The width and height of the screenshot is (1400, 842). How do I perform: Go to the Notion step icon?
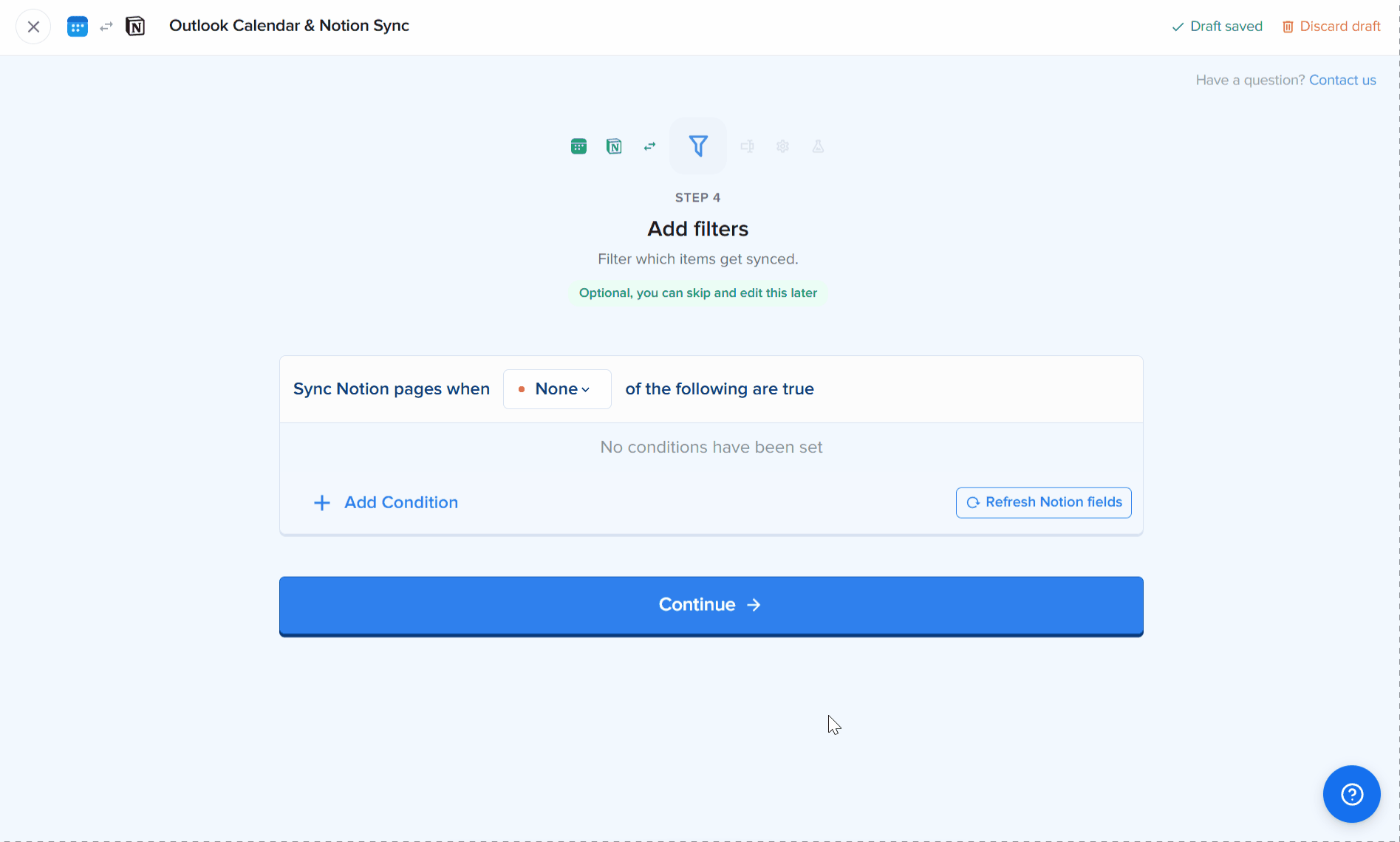click(x=614, y=146)
